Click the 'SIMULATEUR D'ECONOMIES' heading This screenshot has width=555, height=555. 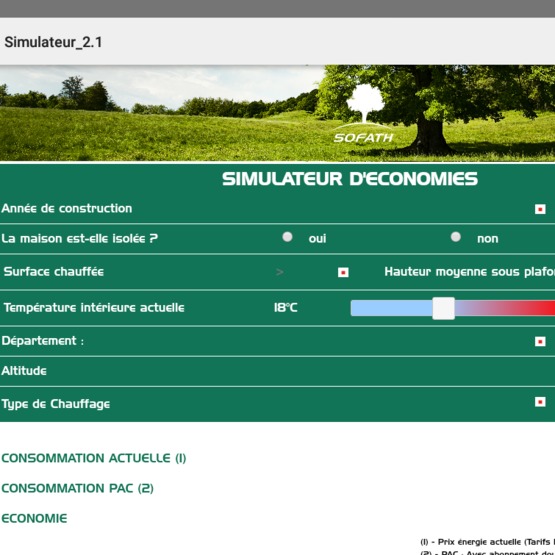pyautogui.click(x=350, y=179)
